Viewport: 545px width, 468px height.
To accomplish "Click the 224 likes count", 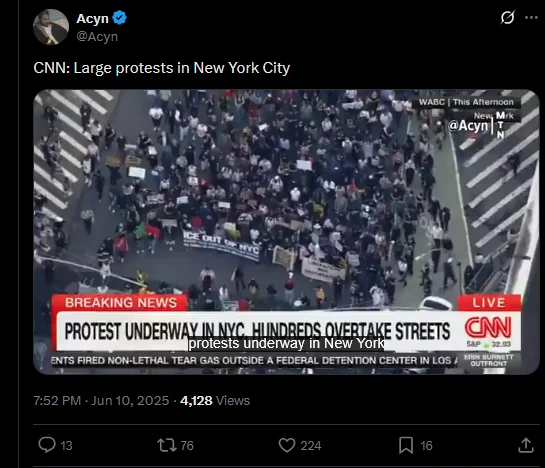I will pyautogui.click(x=311, y=445).
